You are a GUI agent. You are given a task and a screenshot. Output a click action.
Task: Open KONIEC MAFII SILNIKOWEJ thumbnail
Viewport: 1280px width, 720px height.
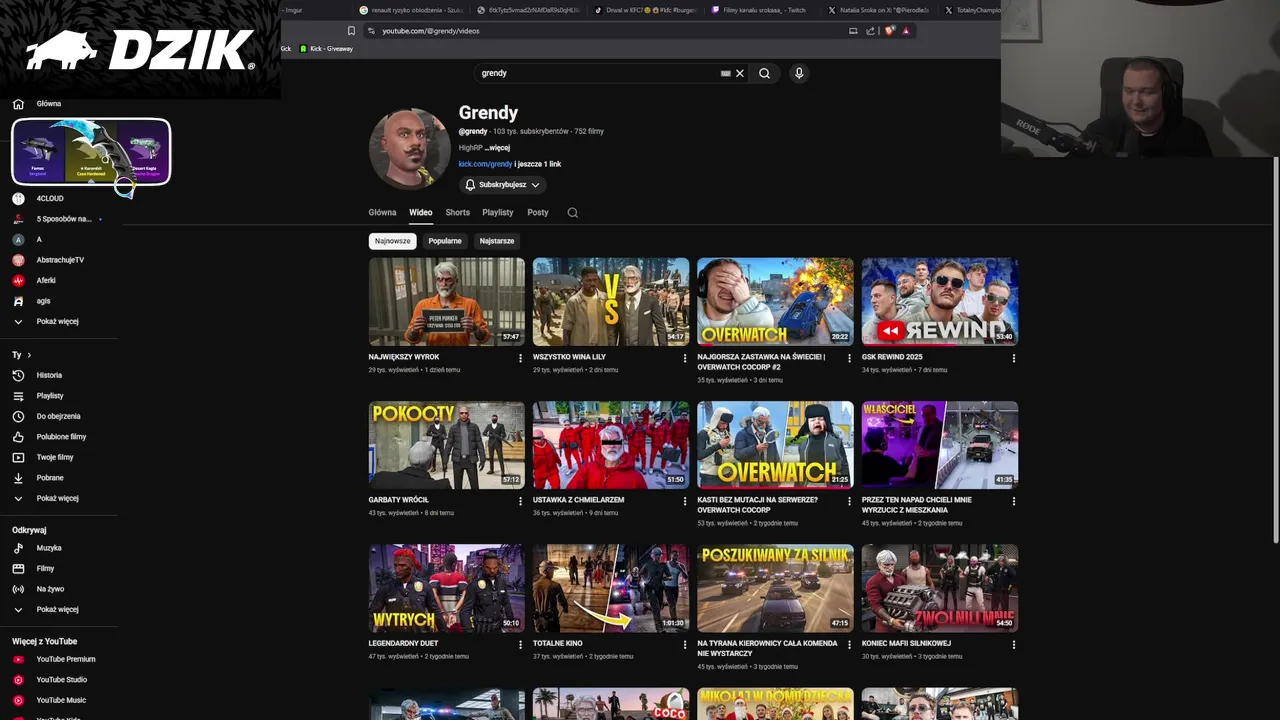[940, 588]
